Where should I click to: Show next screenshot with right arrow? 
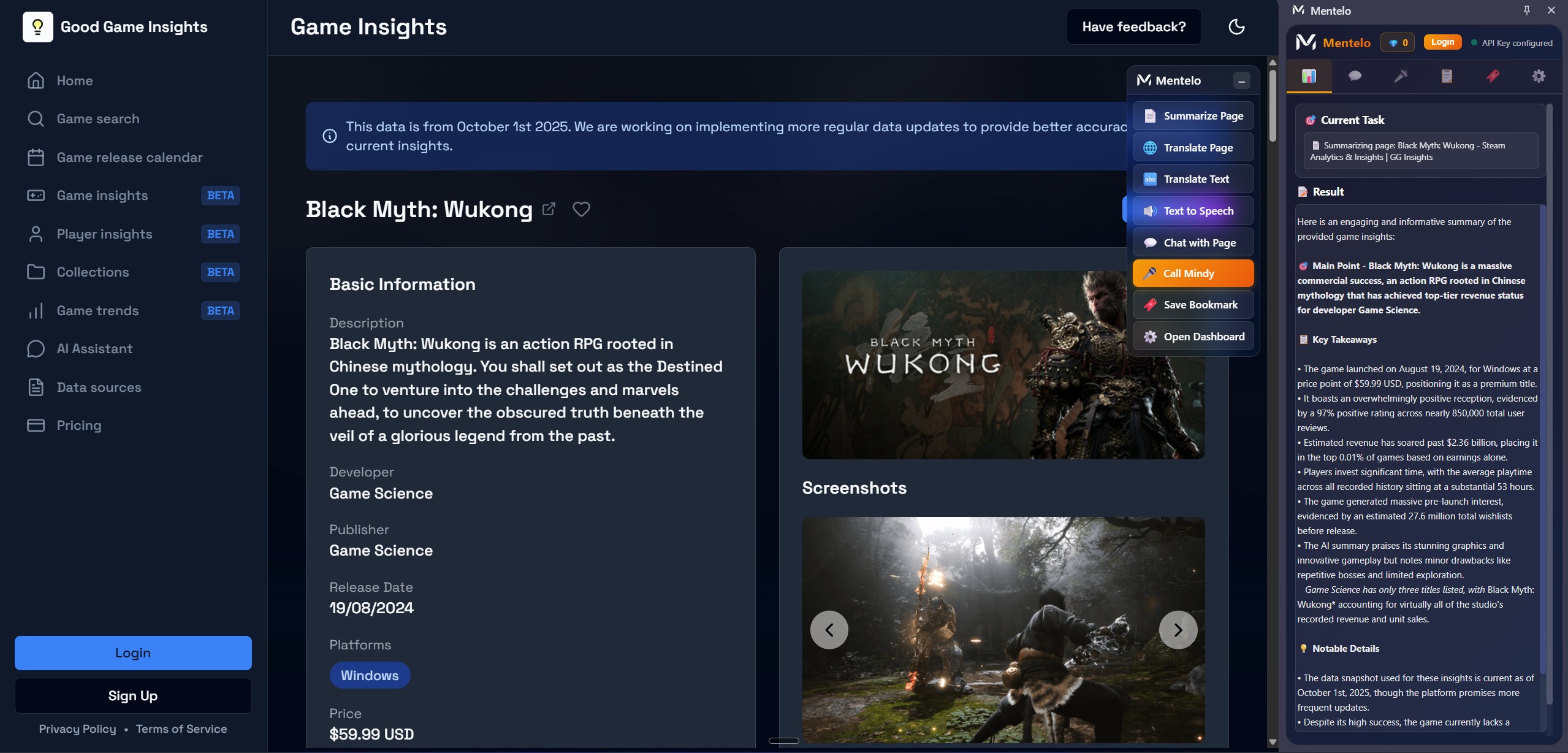tap(1178, 630)
